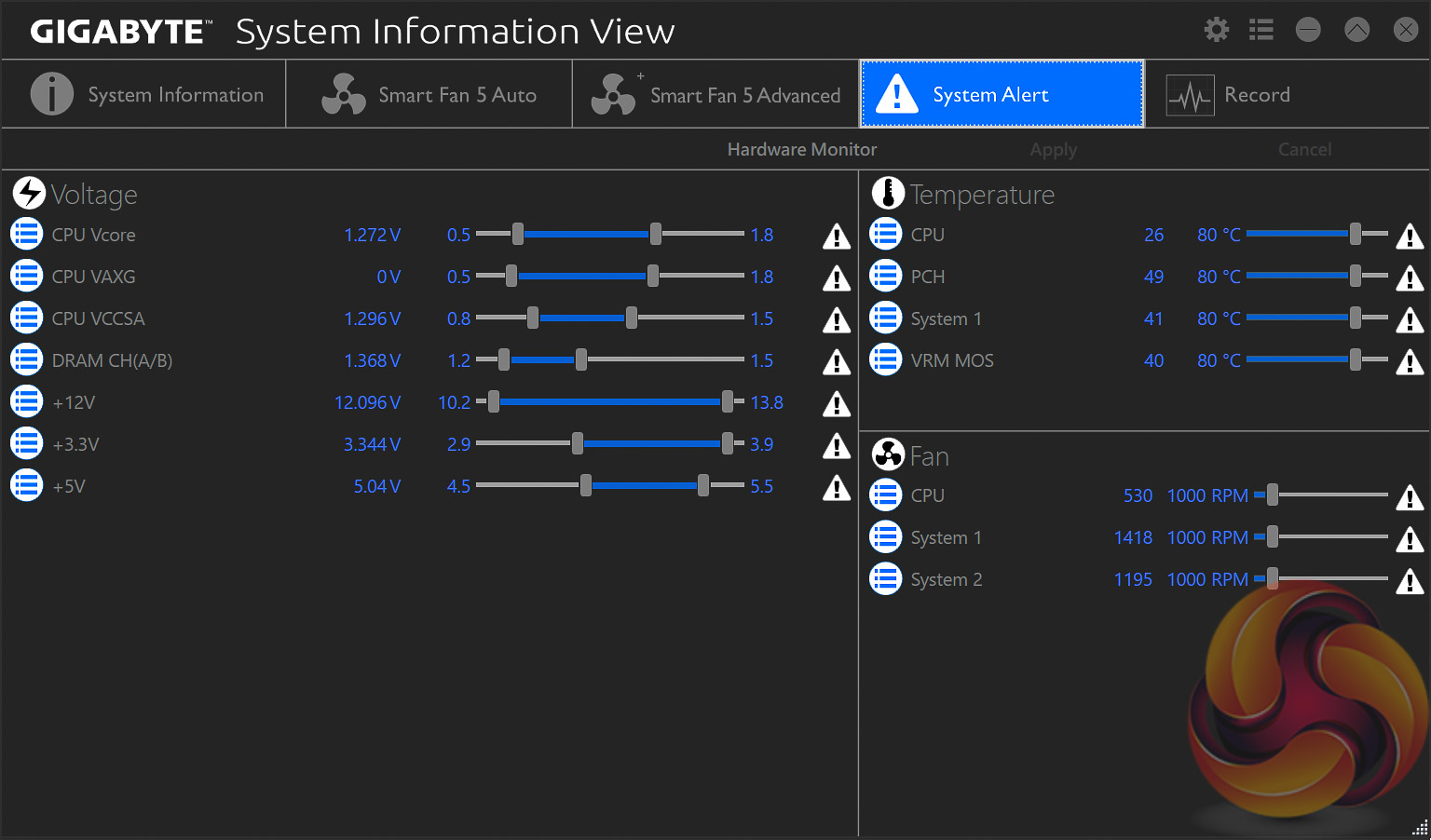Toggle the System 1 temperature monitor button
Viewport: 1431px width, 840px height.
(x=886, y=318)
